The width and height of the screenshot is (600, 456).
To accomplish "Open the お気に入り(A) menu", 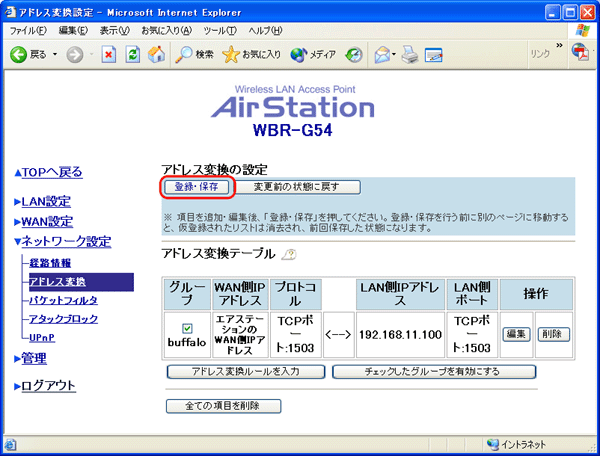I will [x=166, y=31].
